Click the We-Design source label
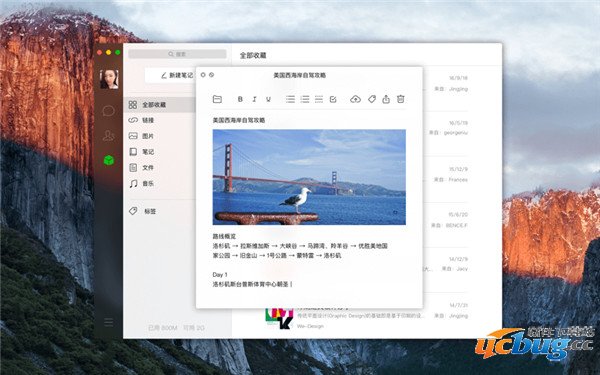 click(310, 326)
